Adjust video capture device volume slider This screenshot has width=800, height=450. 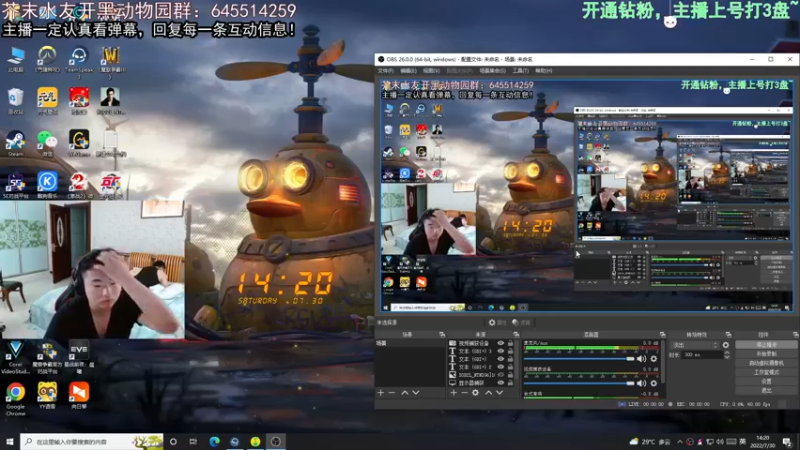point(579,383)
